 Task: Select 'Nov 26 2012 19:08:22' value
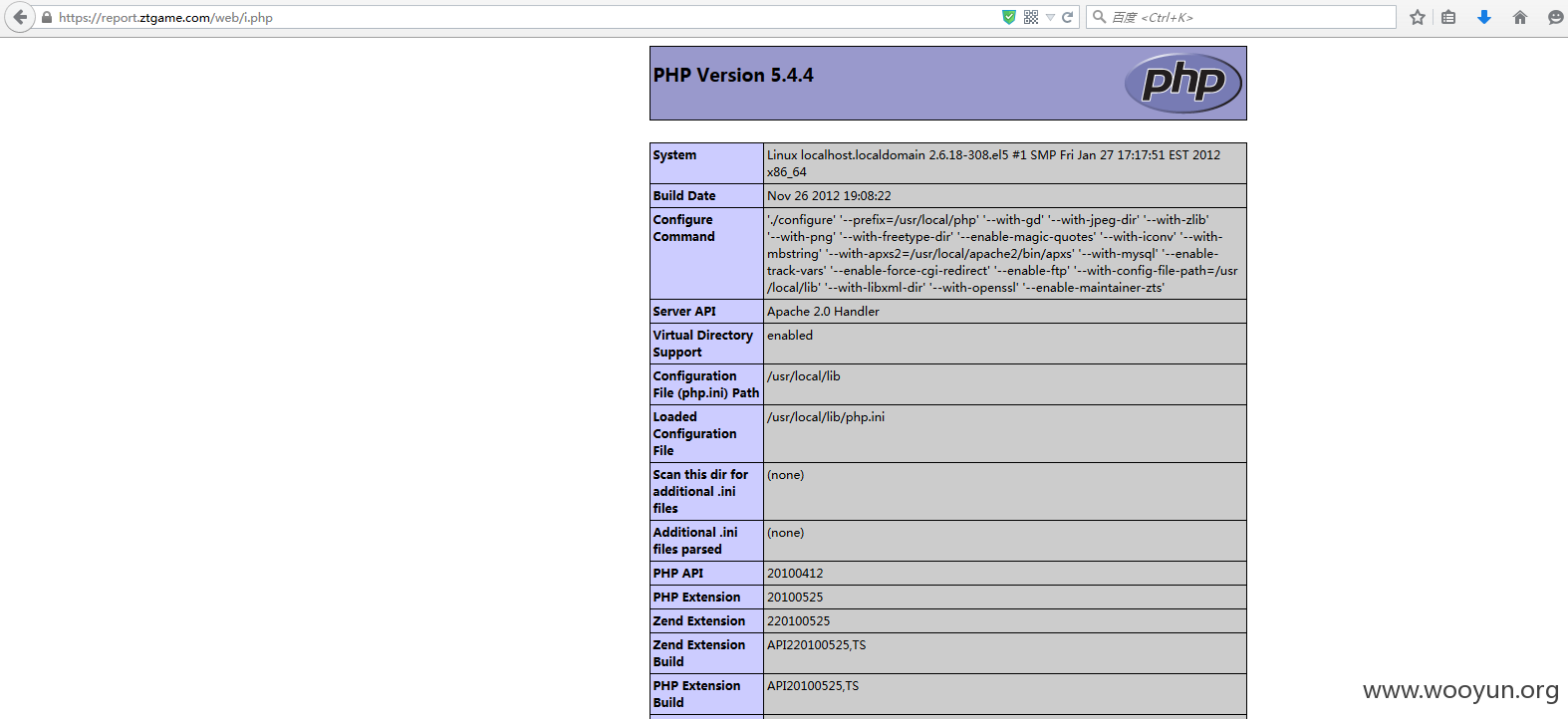coord(829,196)
